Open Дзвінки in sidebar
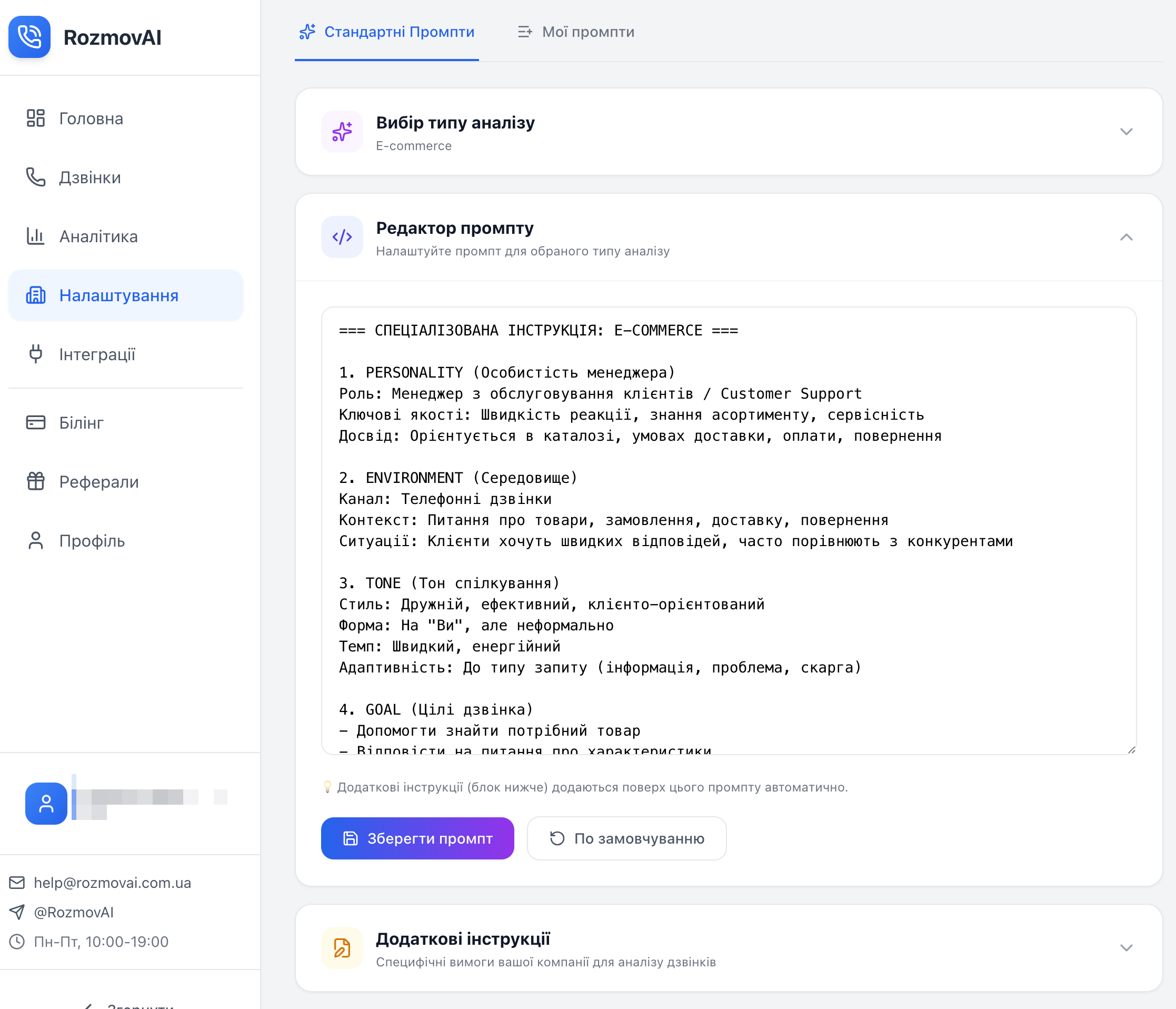 (126, 177)
